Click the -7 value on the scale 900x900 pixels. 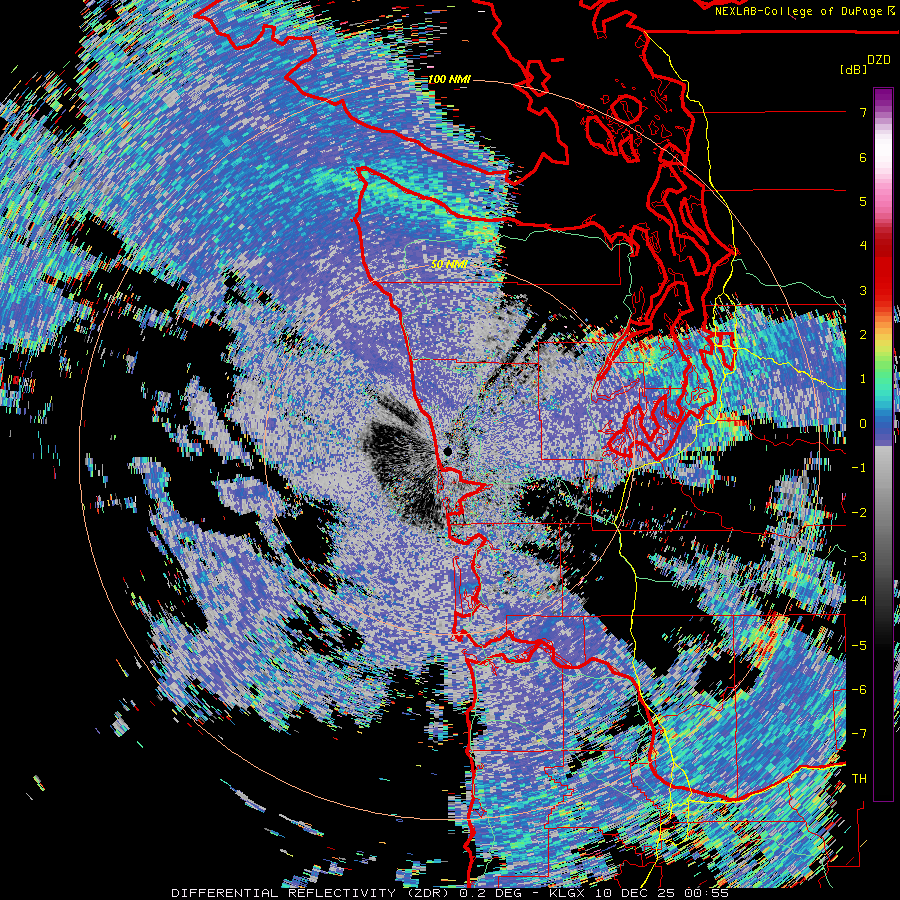coord(859,734)
